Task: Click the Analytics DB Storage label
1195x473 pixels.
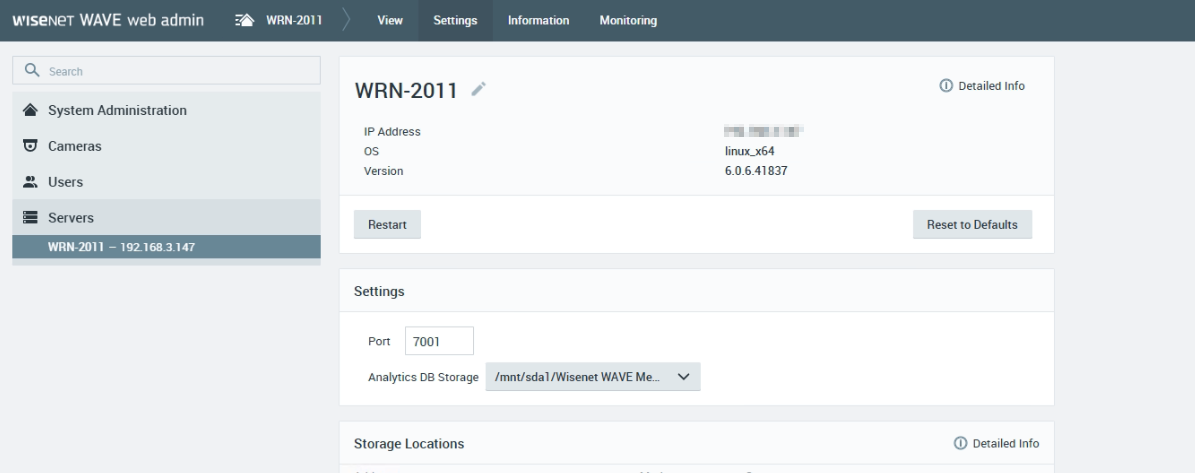Action: [423, 377]
